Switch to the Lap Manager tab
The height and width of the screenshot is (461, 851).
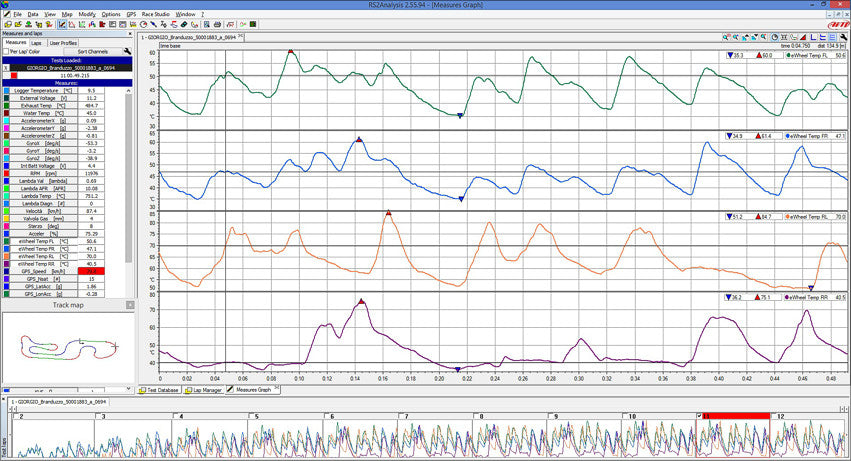coord(203,390)
